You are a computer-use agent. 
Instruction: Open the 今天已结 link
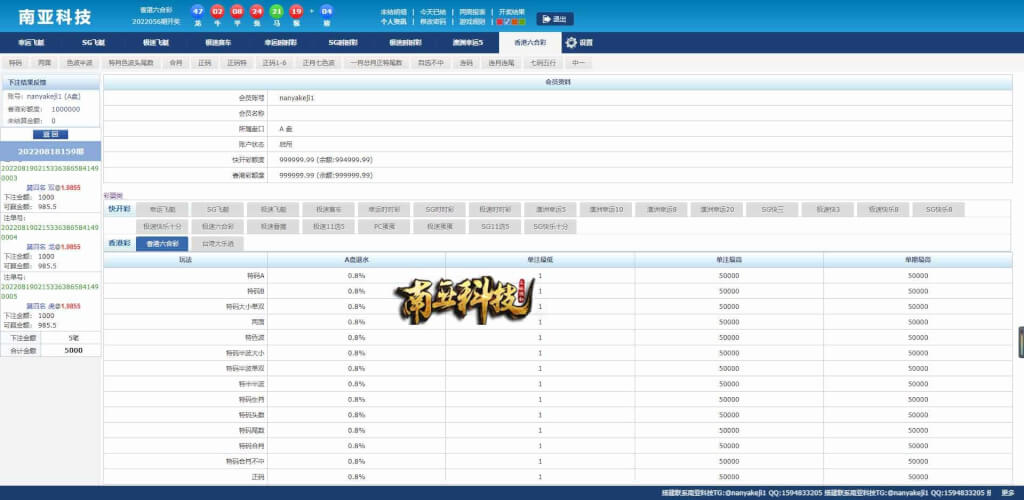432,12
